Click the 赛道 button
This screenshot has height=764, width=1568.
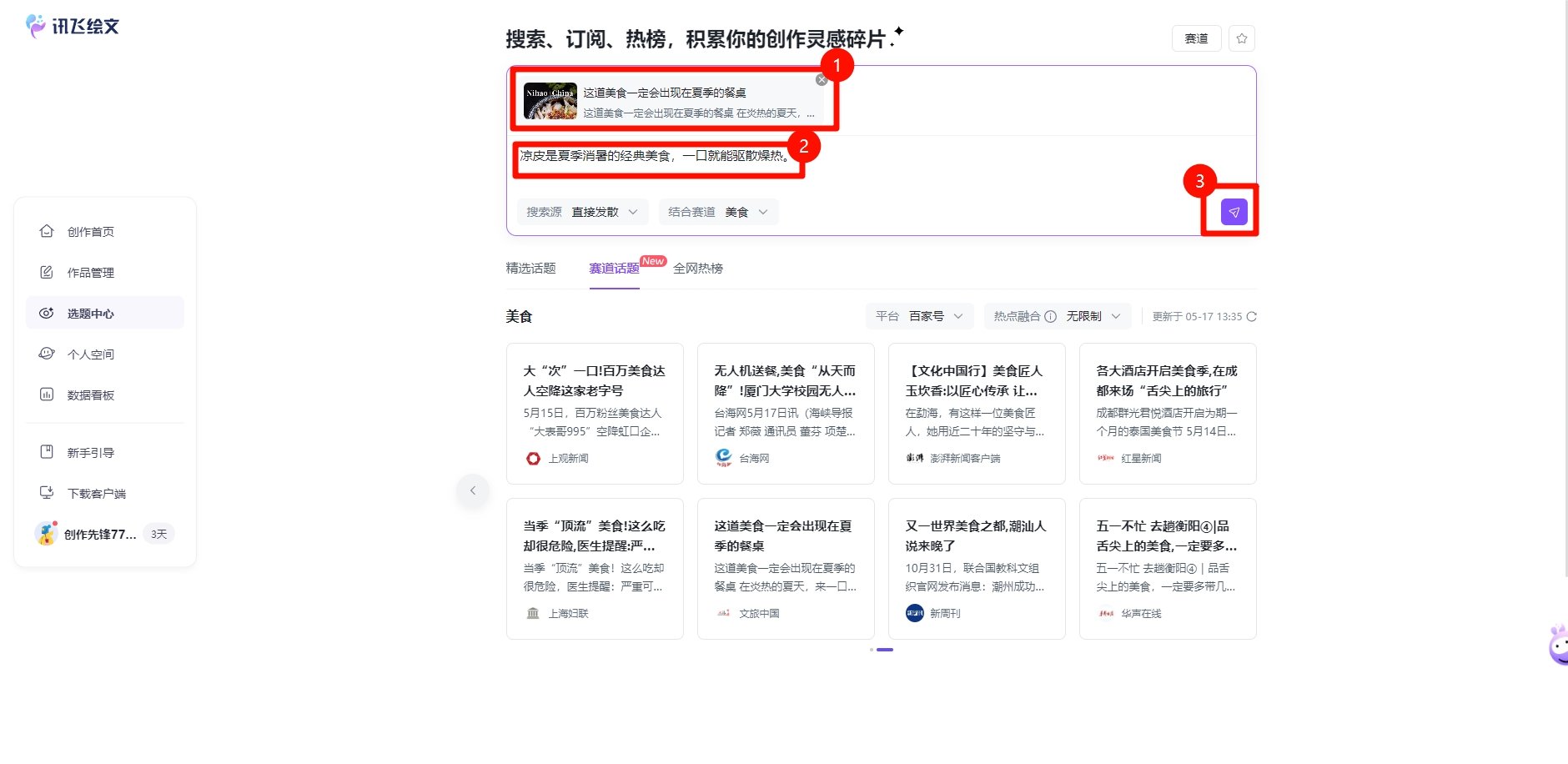[x=1196, y=38]
